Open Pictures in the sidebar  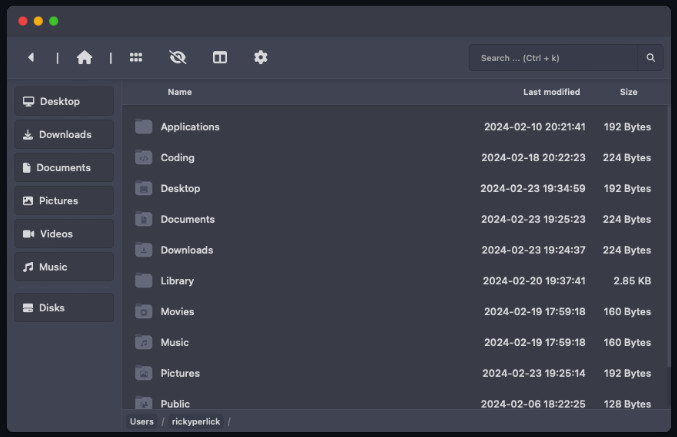(x=64, y=201)
